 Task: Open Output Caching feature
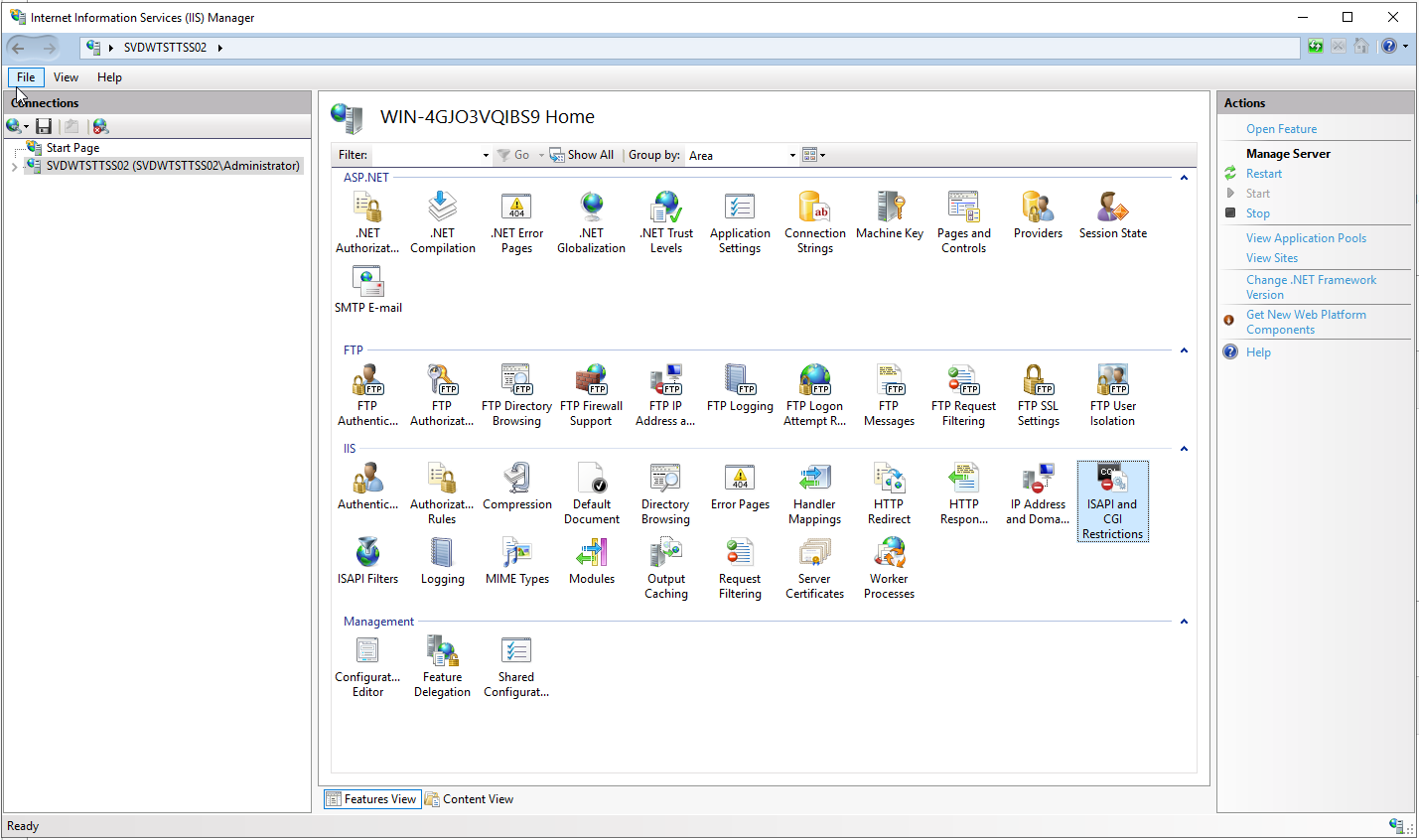(666, 568)
